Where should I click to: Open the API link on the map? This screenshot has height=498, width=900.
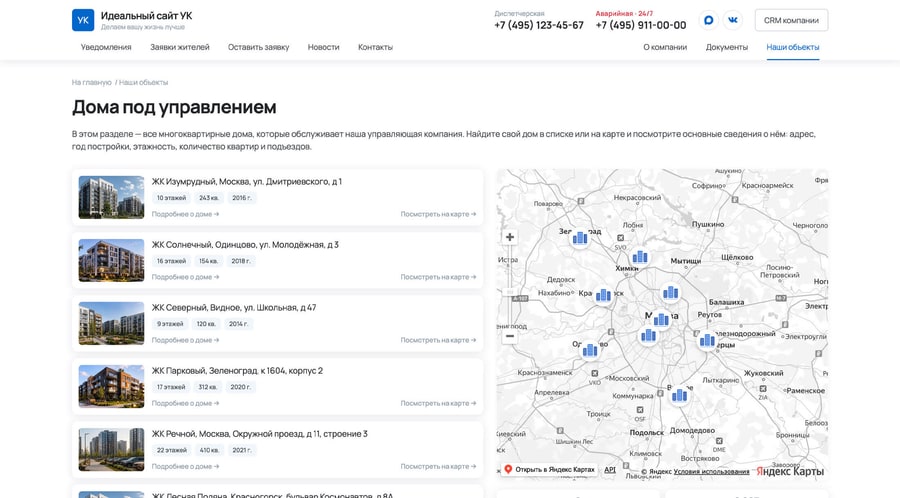click(x=610, y=469)
